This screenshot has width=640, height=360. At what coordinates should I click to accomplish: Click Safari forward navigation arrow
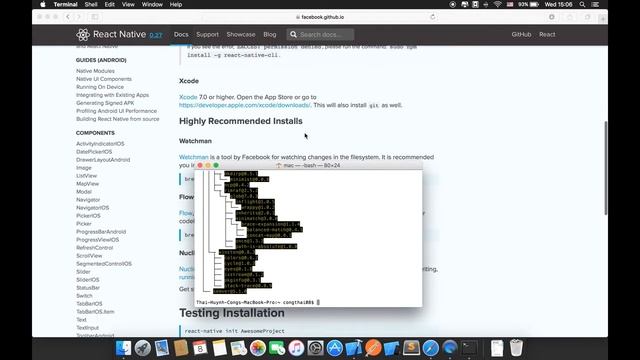(x=79, y=17)
